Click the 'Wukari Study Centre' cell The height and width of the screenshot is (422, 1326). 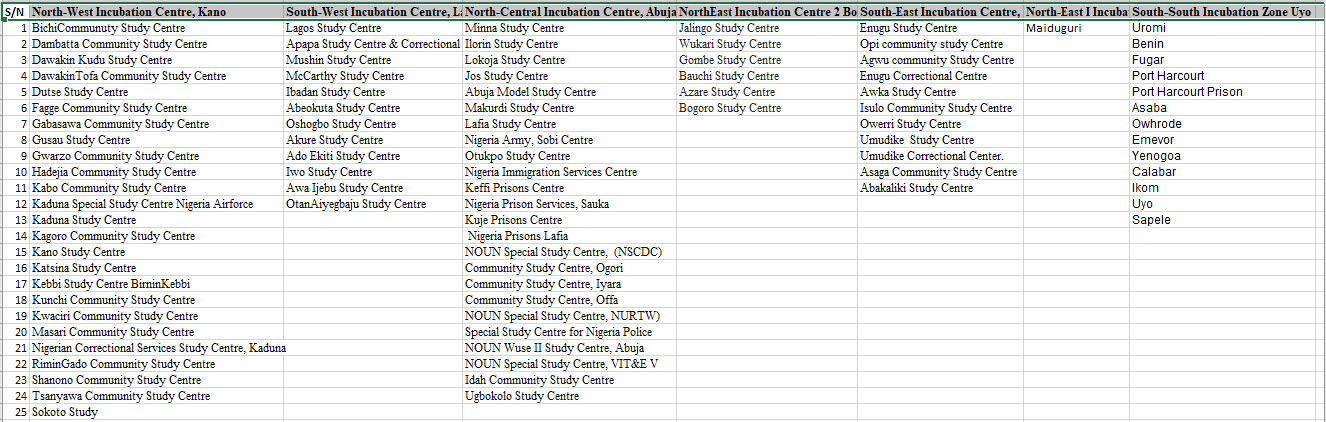tap(767, 44)
